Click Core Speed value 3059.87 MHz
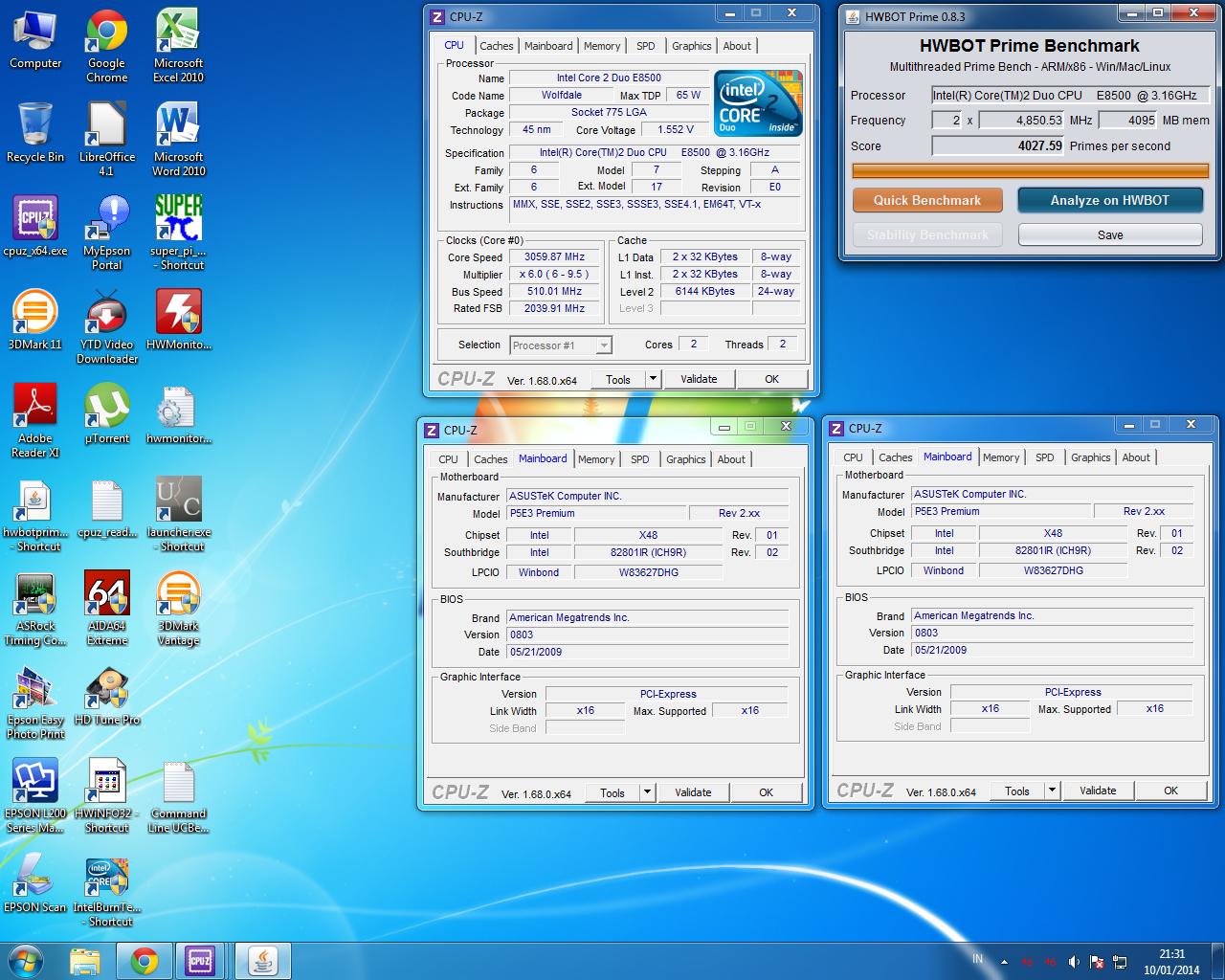Image resolution: width=1225 pixels, height=980 pixels. (554, 256)
